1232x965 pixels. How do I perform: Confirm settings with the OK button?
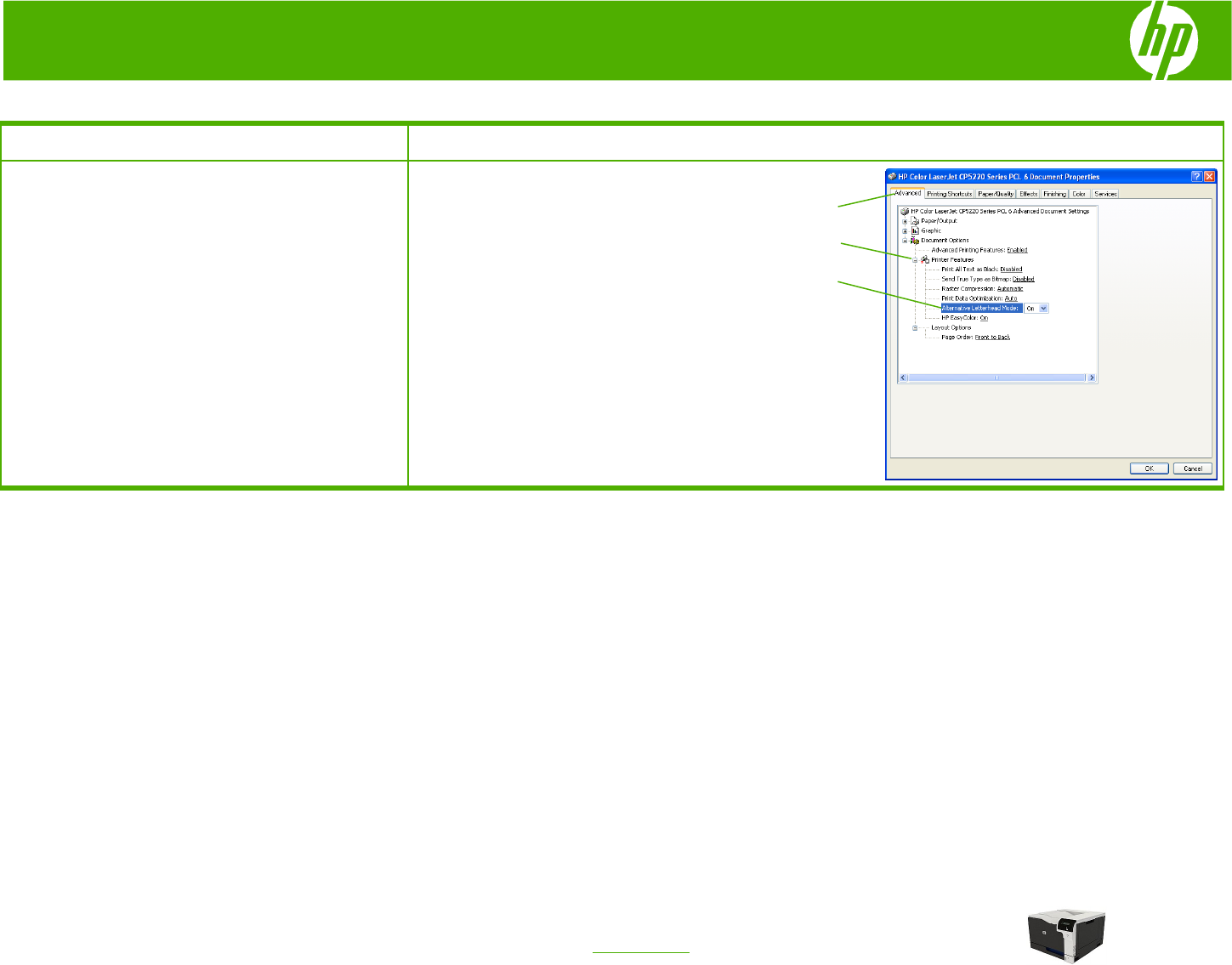coord(1150,468)
